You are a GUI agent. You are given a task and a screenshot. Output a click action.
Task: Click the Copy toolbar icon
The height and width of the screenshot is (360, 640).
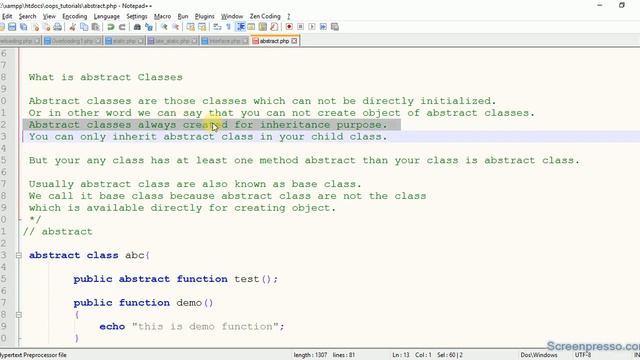pyautogui.click(x=84, y=27)
